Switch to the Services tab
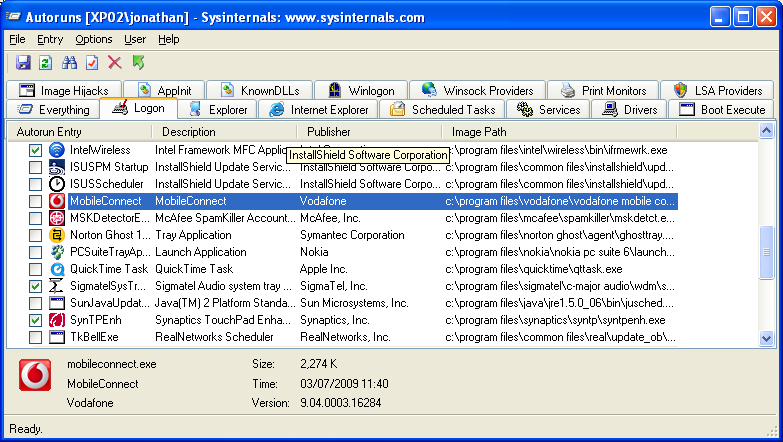The height and width of the screenshot is (442, 783). tap(548, 109)
